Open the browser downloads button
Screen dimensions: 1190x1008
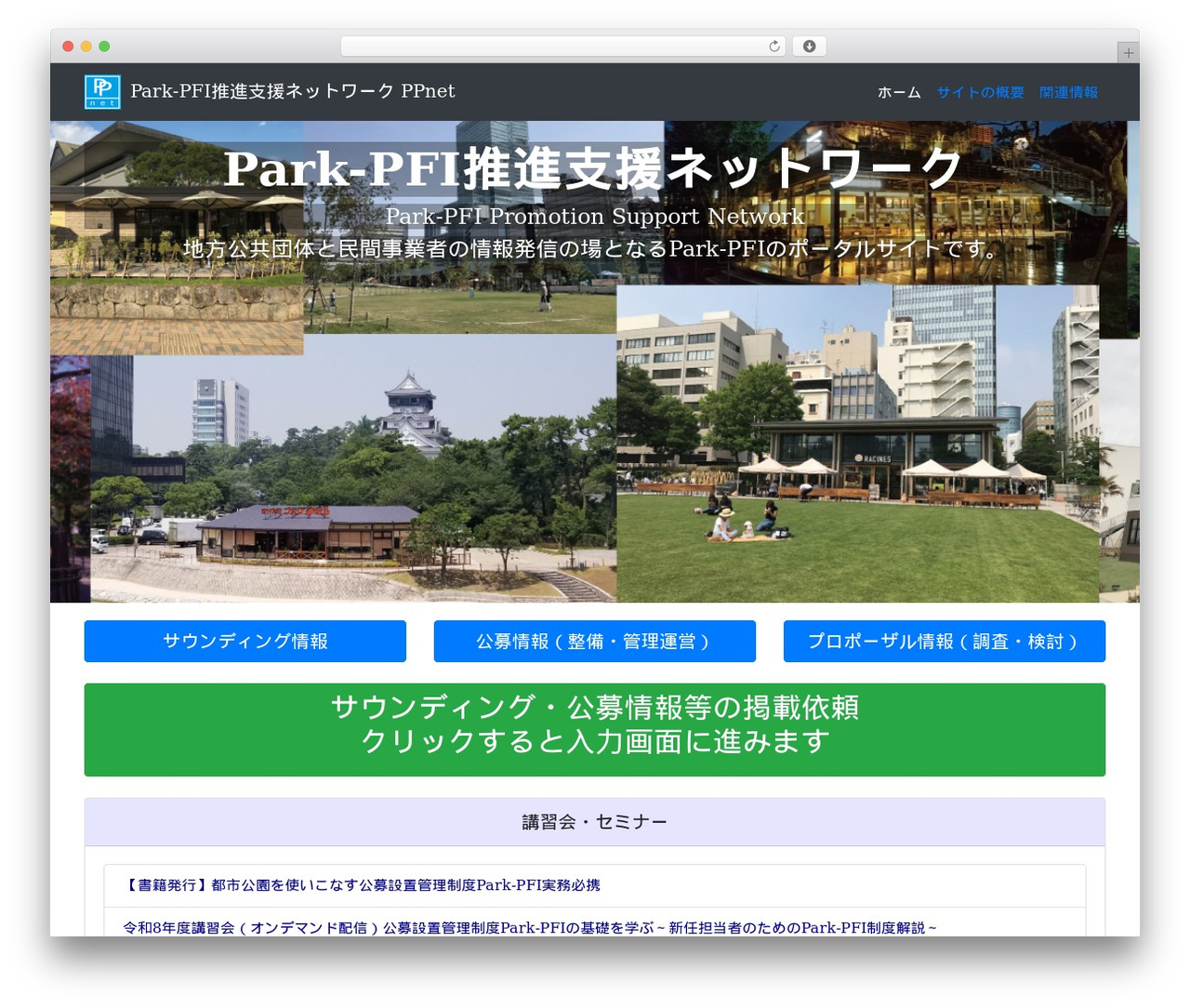click(x=809, y=46)
